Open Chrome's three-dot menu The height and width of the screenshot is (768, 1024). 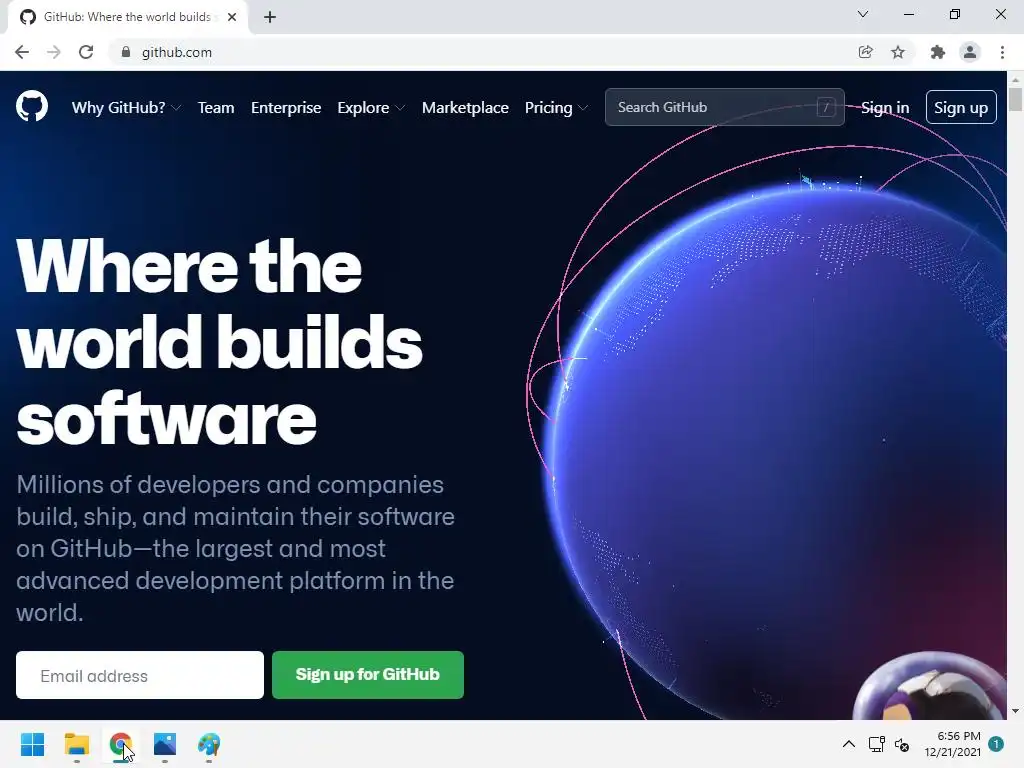(x=1002, y=52)
